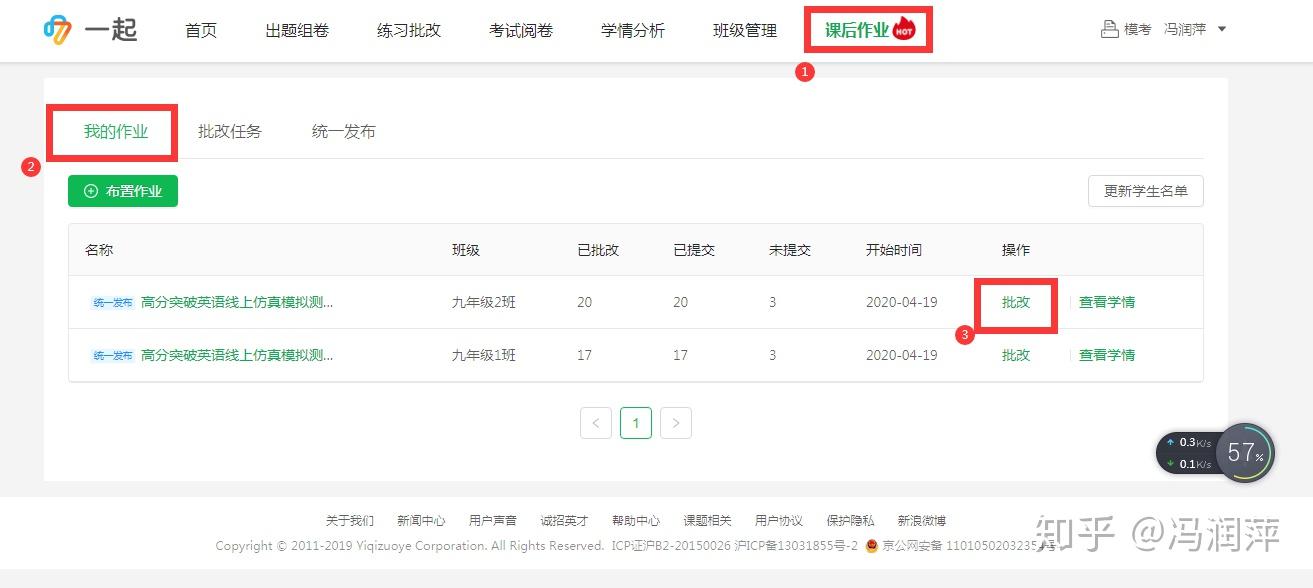Open the 冯润萍 user dropdown menu
Image resolution: width=1313 pixels, height=588 pixels.
click(1222, 29)
